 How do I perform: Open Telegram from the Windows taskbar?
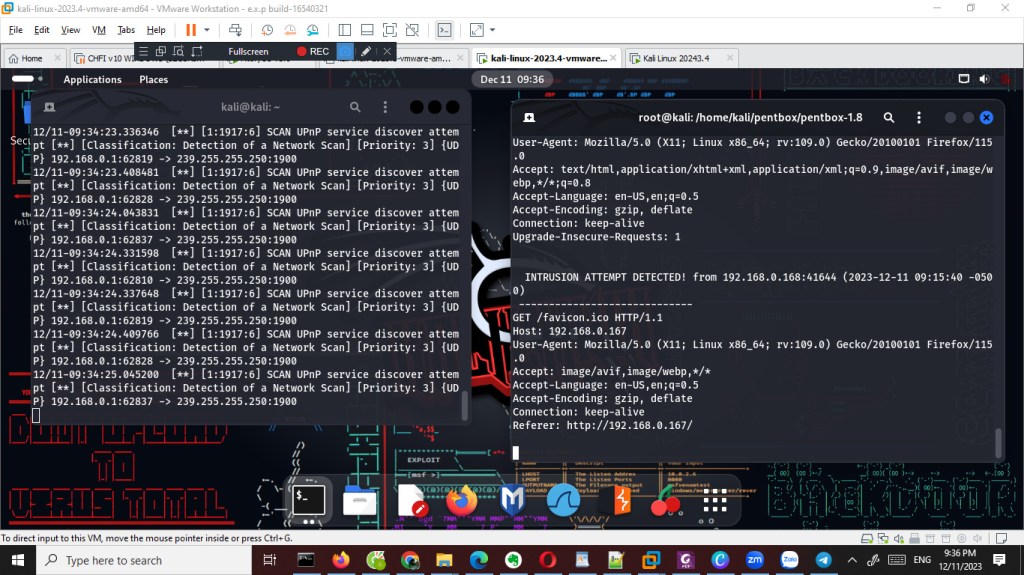(x=824, y=561)
